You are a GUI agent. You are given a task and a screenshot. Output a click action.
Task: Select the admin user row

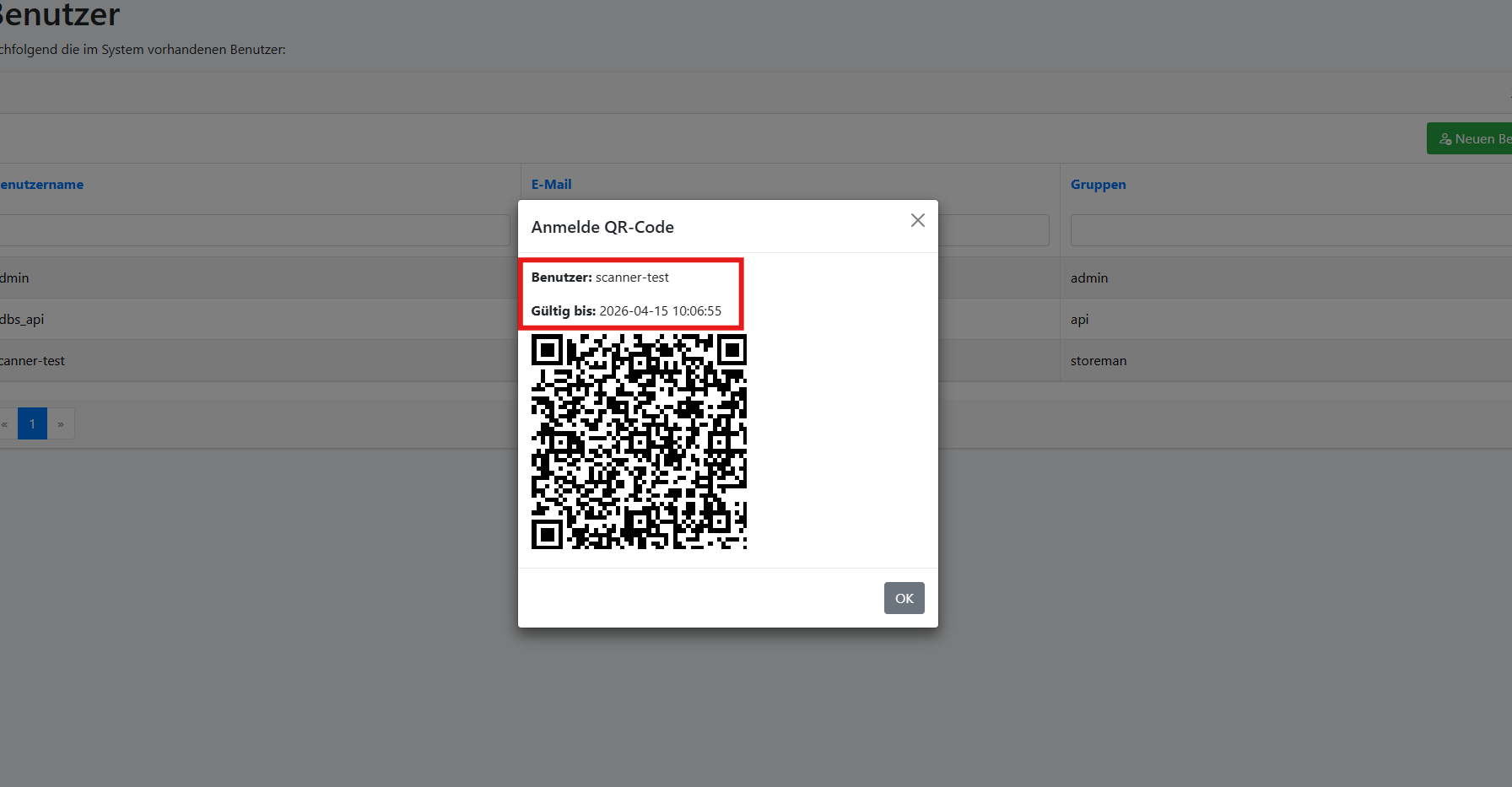click(253, 278)
